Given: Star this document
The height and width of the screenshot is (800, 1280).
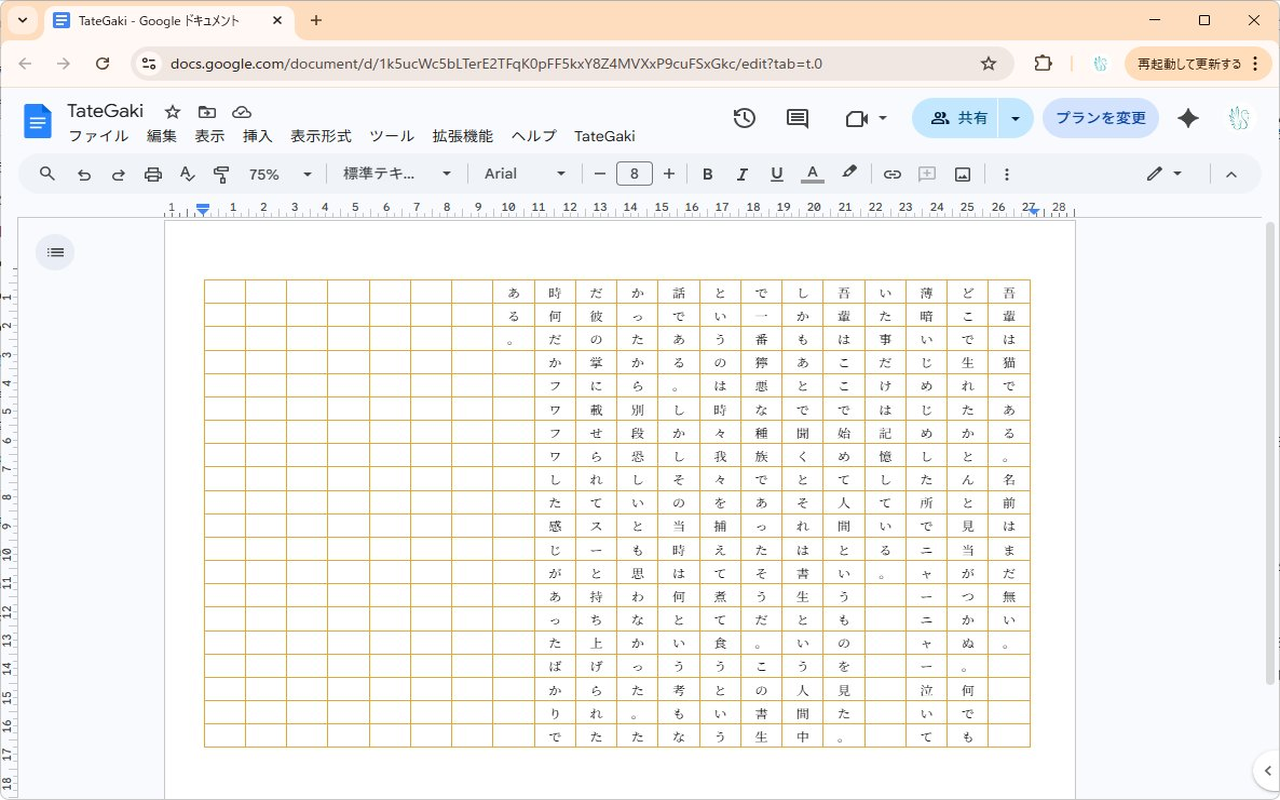Looking at the screenshot, I should point(172,112).
